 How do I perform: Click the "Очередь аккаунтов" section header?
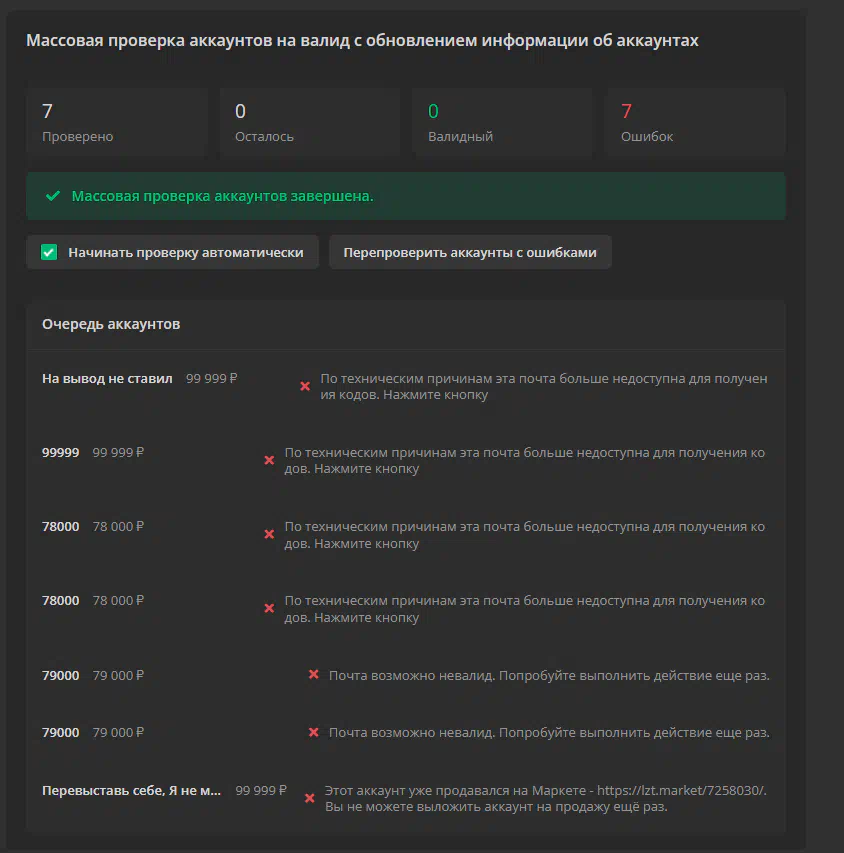pyautogui.click(x=111, y=324)
